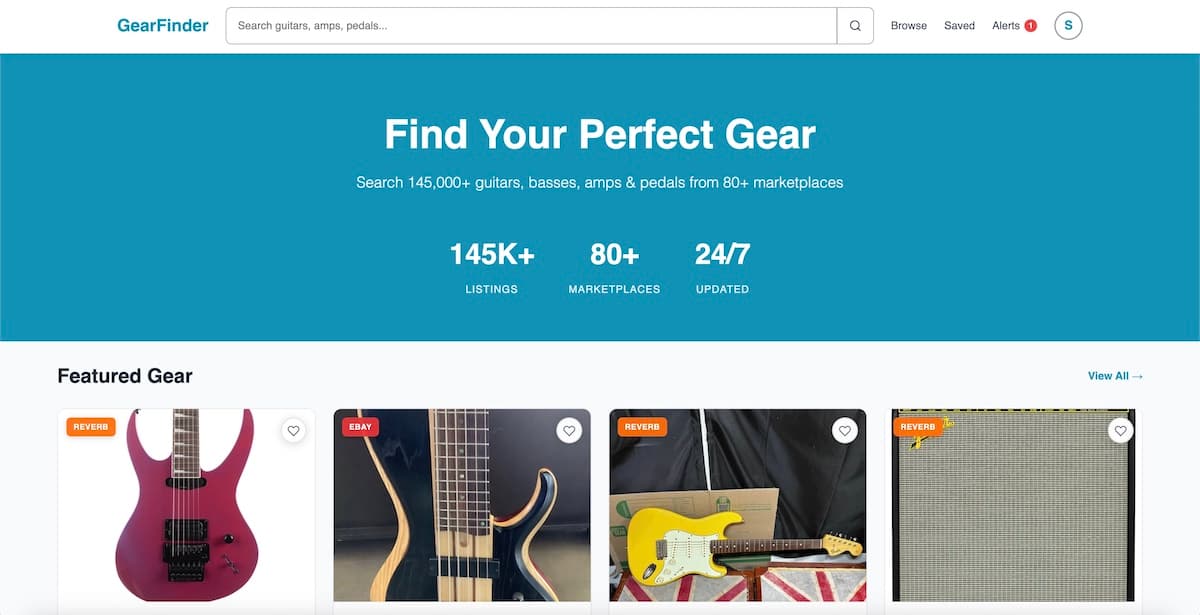Click the red Alerts notification badge
Image resolution: width=1200 pixels, height=615 pixels.
pyautogui.click(x=1030, y=25)
